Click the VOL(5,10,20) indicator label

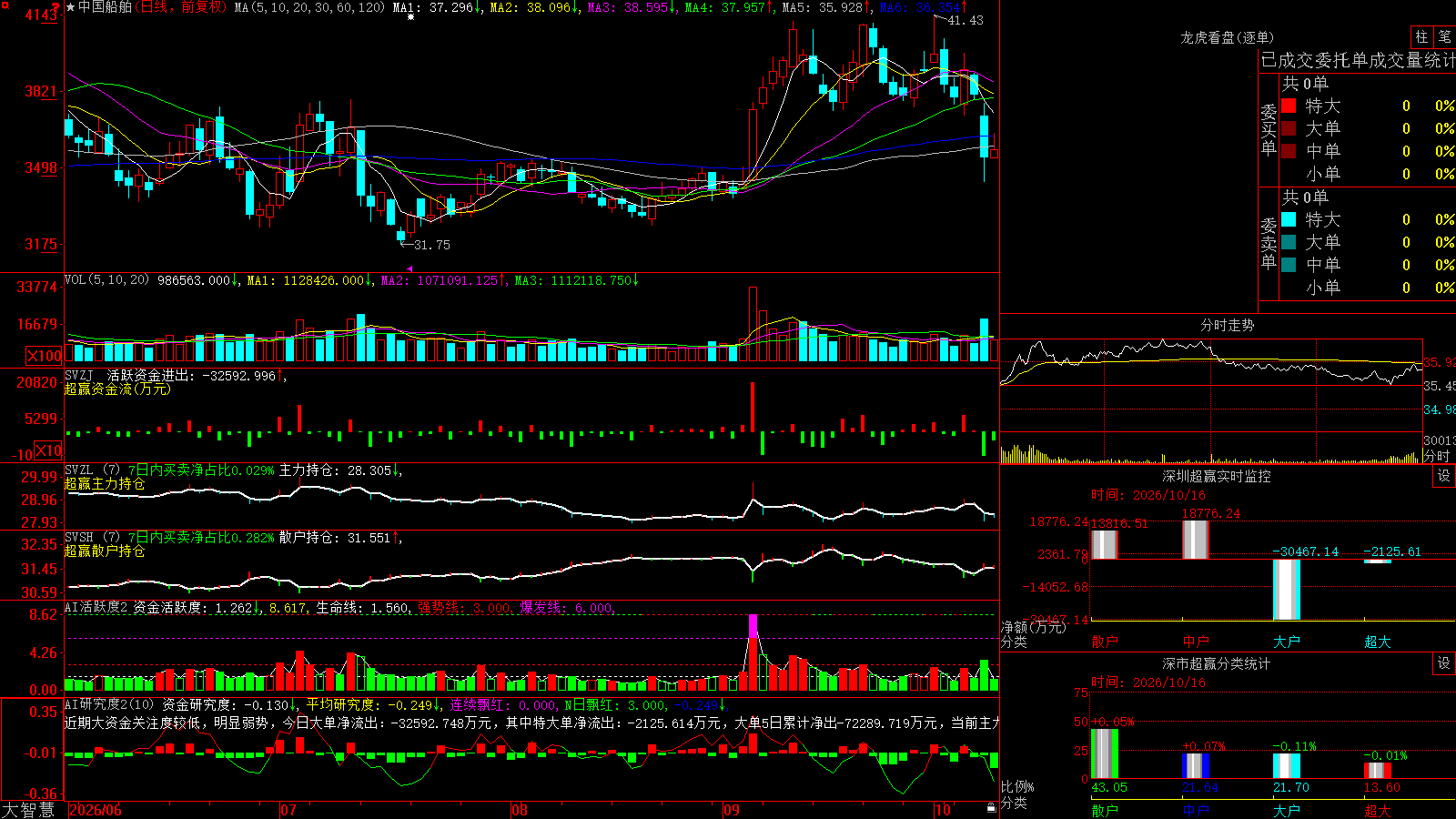pyautogui.click(x=106, y=280)
